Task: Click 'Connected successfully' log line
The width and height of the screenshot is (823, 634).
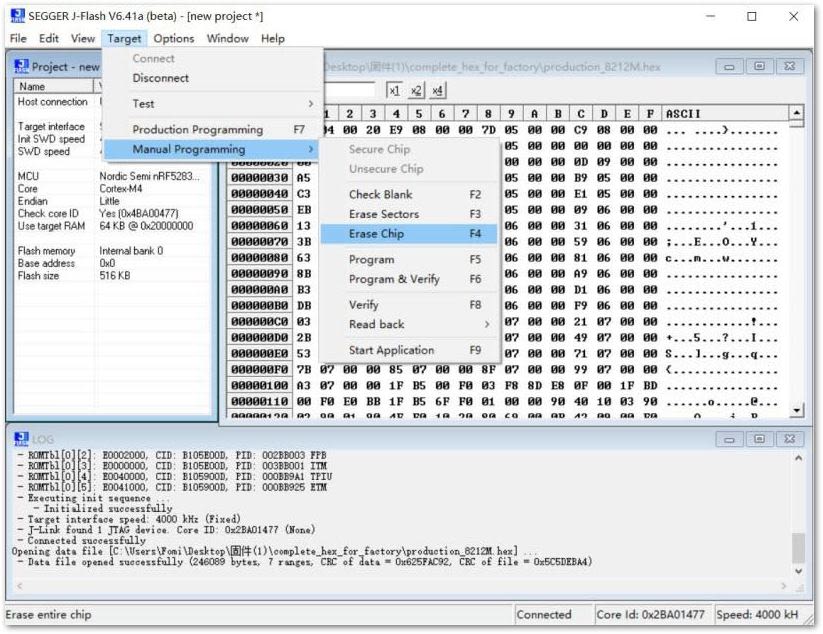Action: pos(86,541)
